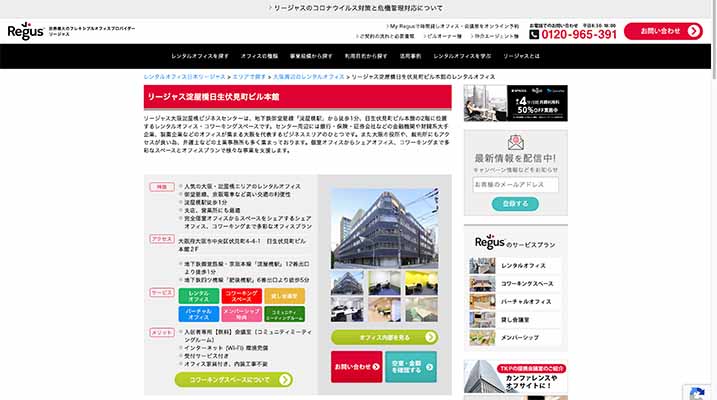
Task: Open the オフィスの種類 menu
Action: coord(259,56)
